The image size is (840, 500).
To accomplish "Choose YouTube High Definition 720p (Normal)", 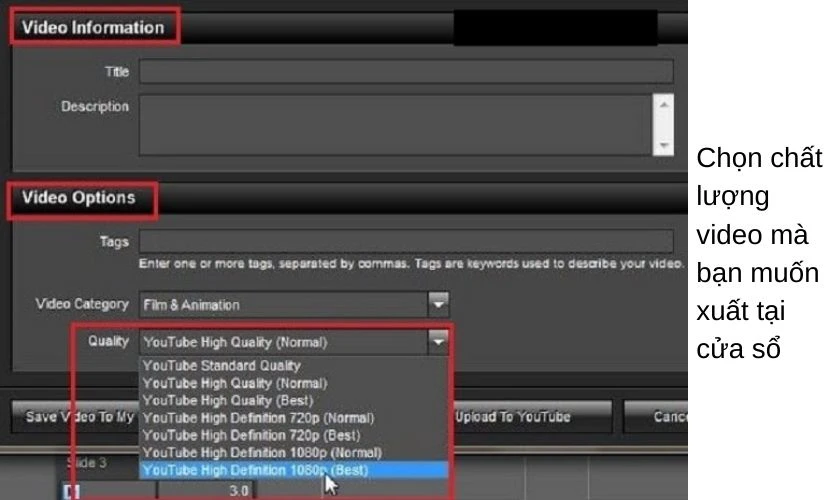I will tap(293, 417).
